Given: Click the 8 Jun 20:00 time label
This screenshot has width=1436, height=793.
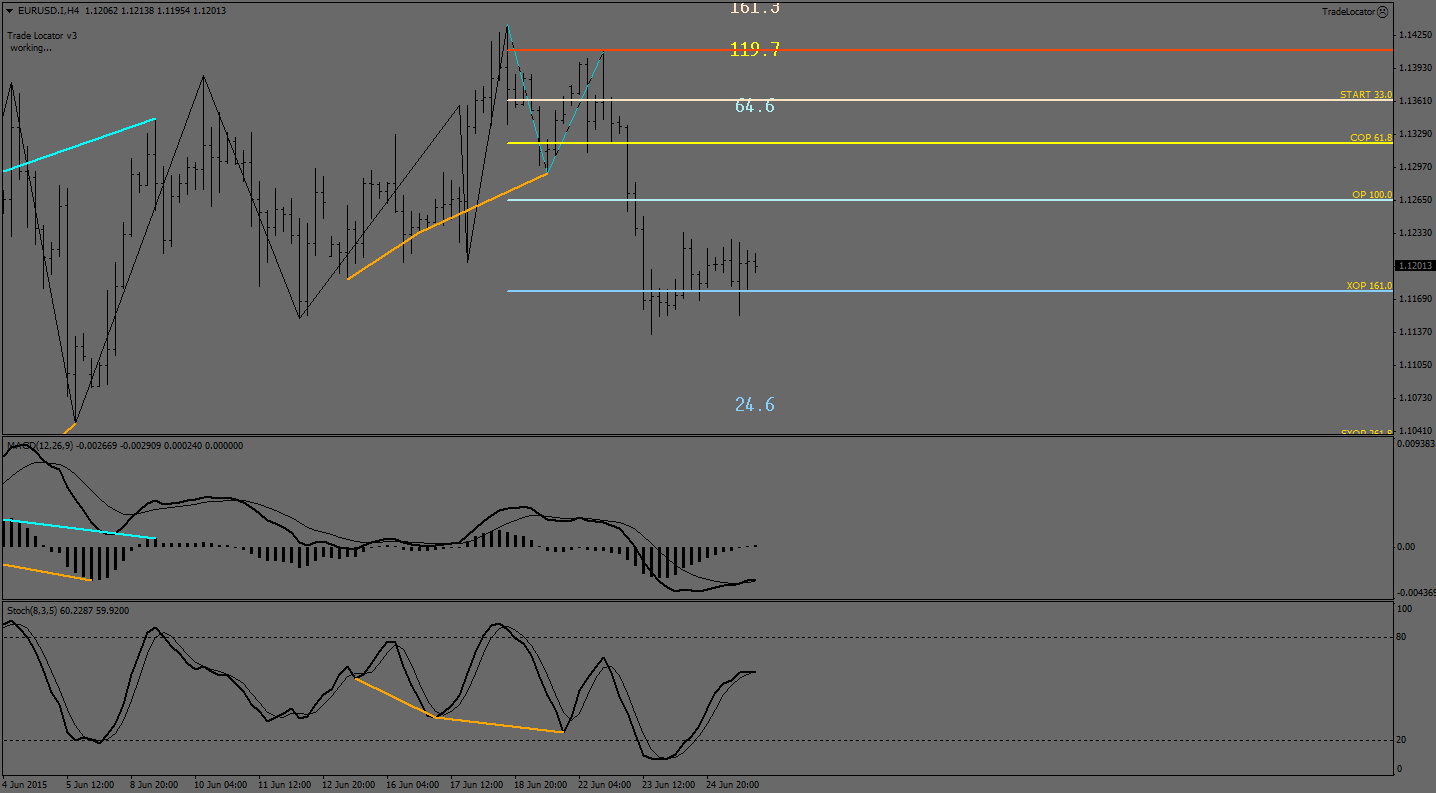Looking at the screenshot, I should pos(154,785).
